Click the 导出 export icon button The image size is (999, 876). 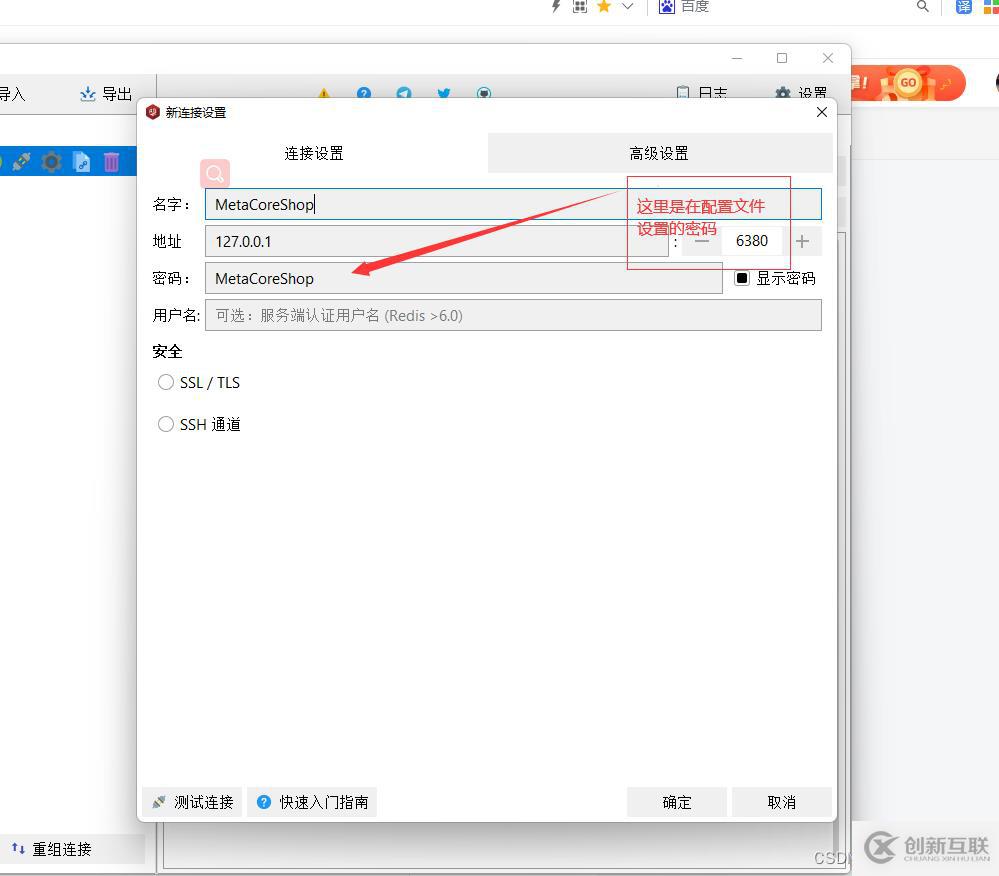click(106, 94)
